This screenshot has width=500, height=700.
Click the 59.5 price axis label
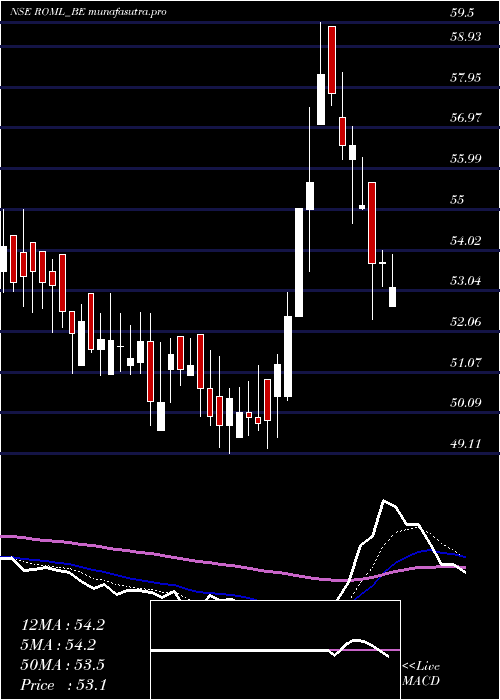pyautogui.click(x=462, y=13)
